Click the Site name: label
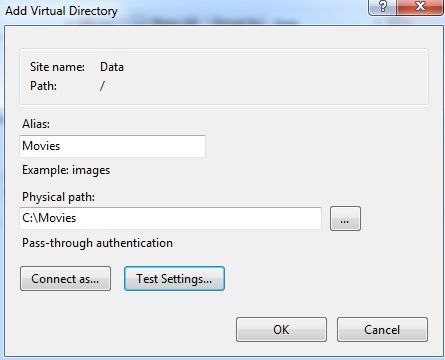 (57, 67)
